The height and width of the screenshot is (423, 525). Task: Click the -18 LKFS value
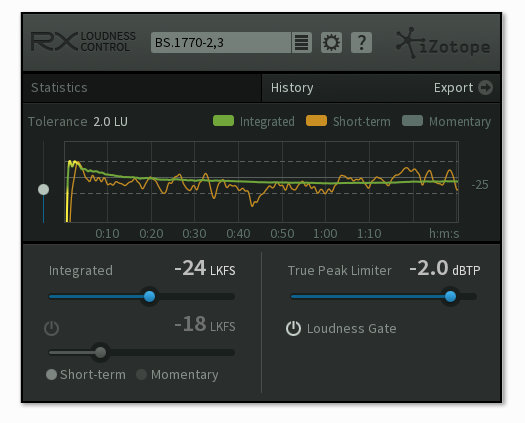205,324
